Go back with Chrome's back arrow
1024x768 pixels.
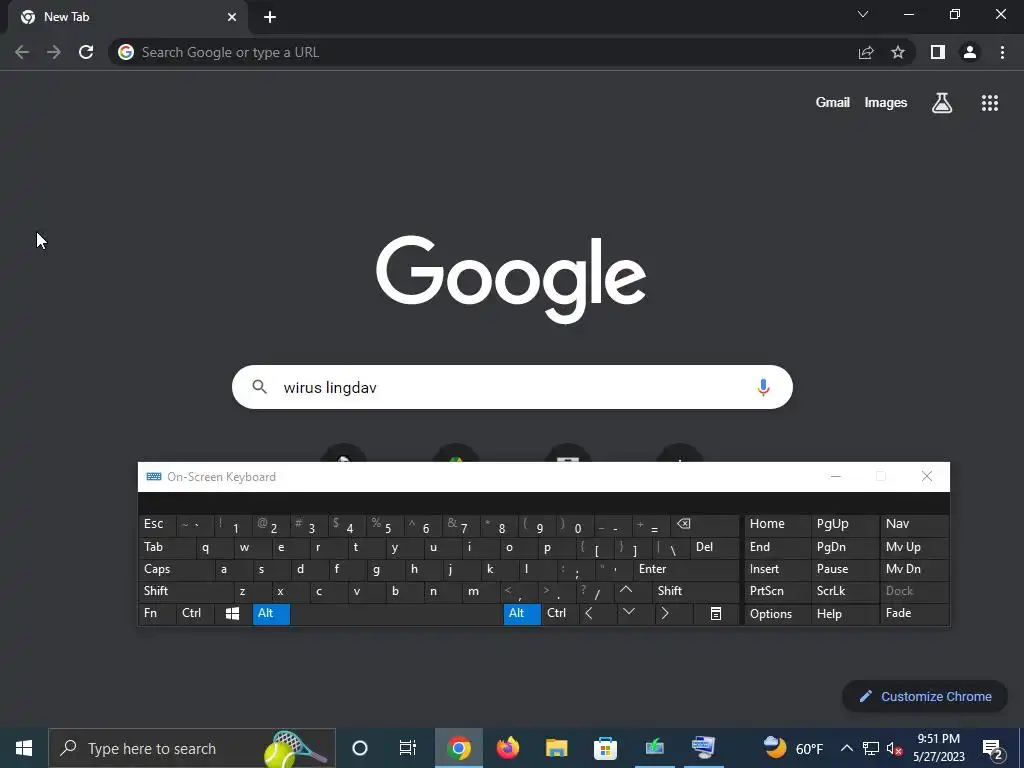(x=22, y=52)
